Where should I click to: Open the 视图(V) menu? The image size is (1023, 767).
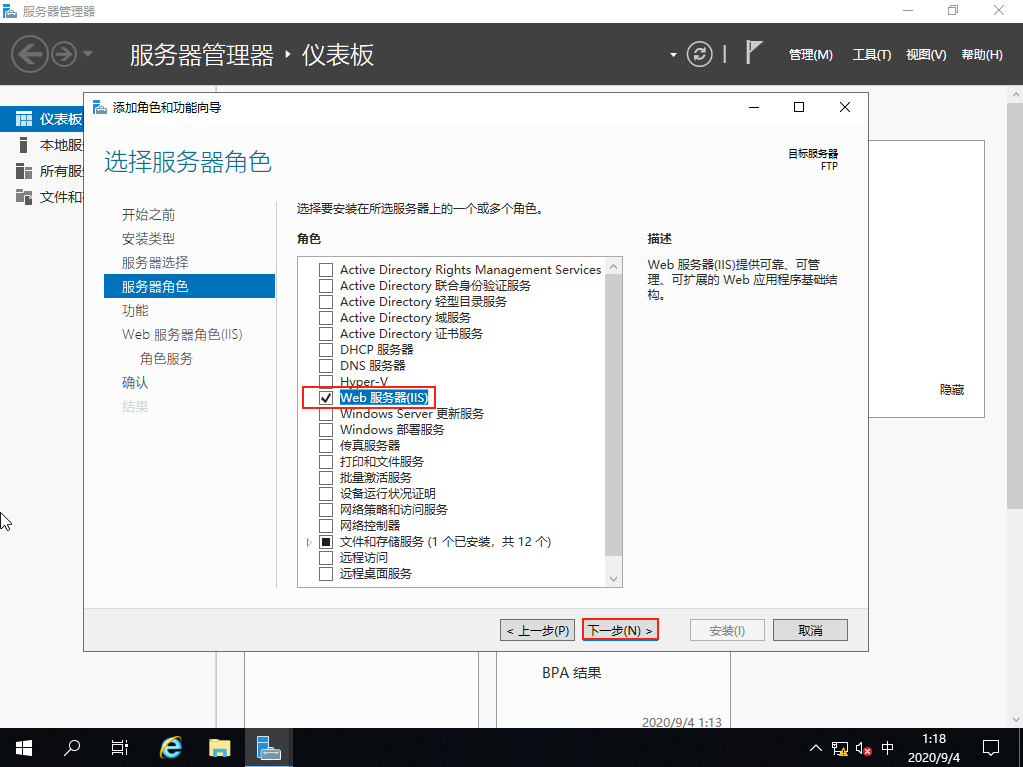pos(926,55)
